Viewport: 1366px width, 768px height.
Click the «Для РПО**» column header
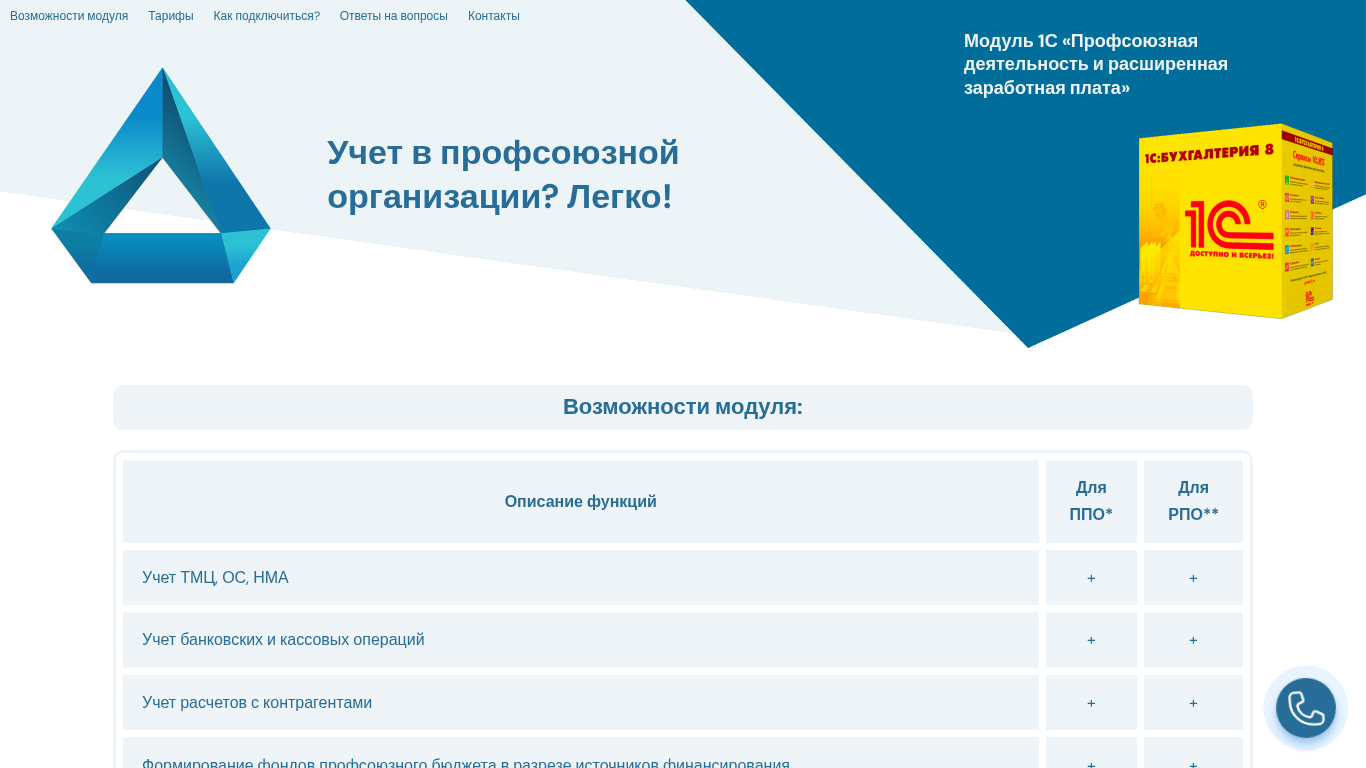[x=1193, y=502]
